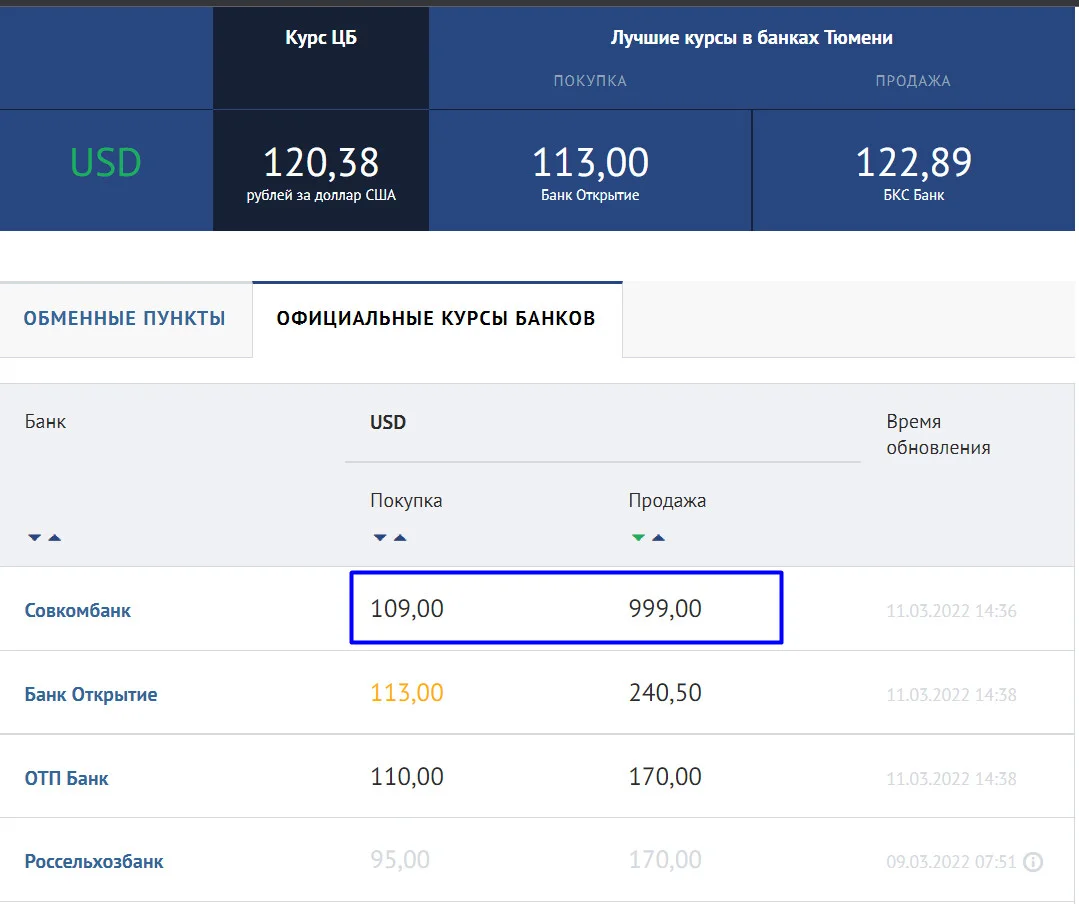1079x904 pixels.
Task: Click the ПРОДАЖА label in blue header
Action: pos(913,81)
